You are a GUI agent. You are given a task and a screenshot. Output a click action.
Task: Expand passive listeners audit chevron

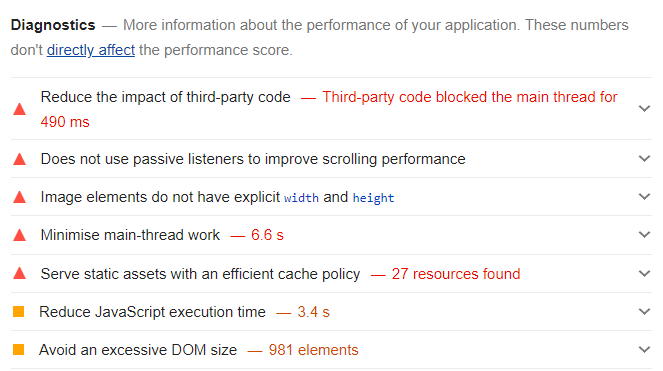(644, 159)
